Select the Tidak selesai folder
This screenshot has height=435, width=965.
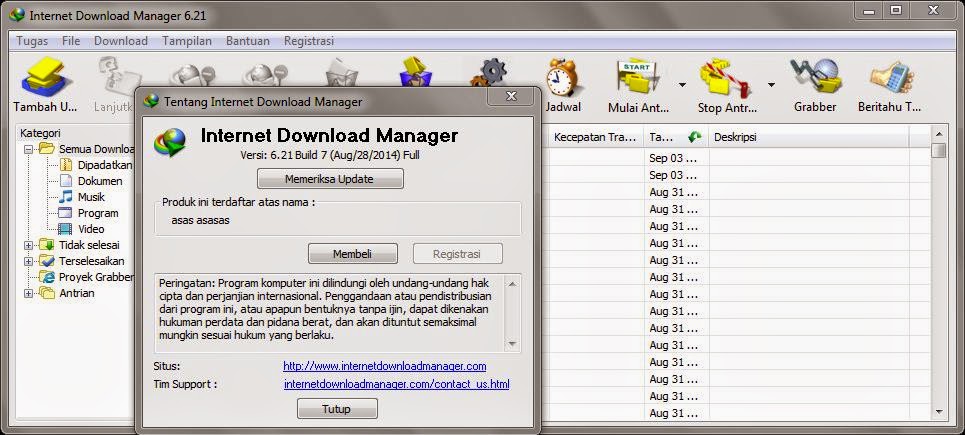point(79,245)
